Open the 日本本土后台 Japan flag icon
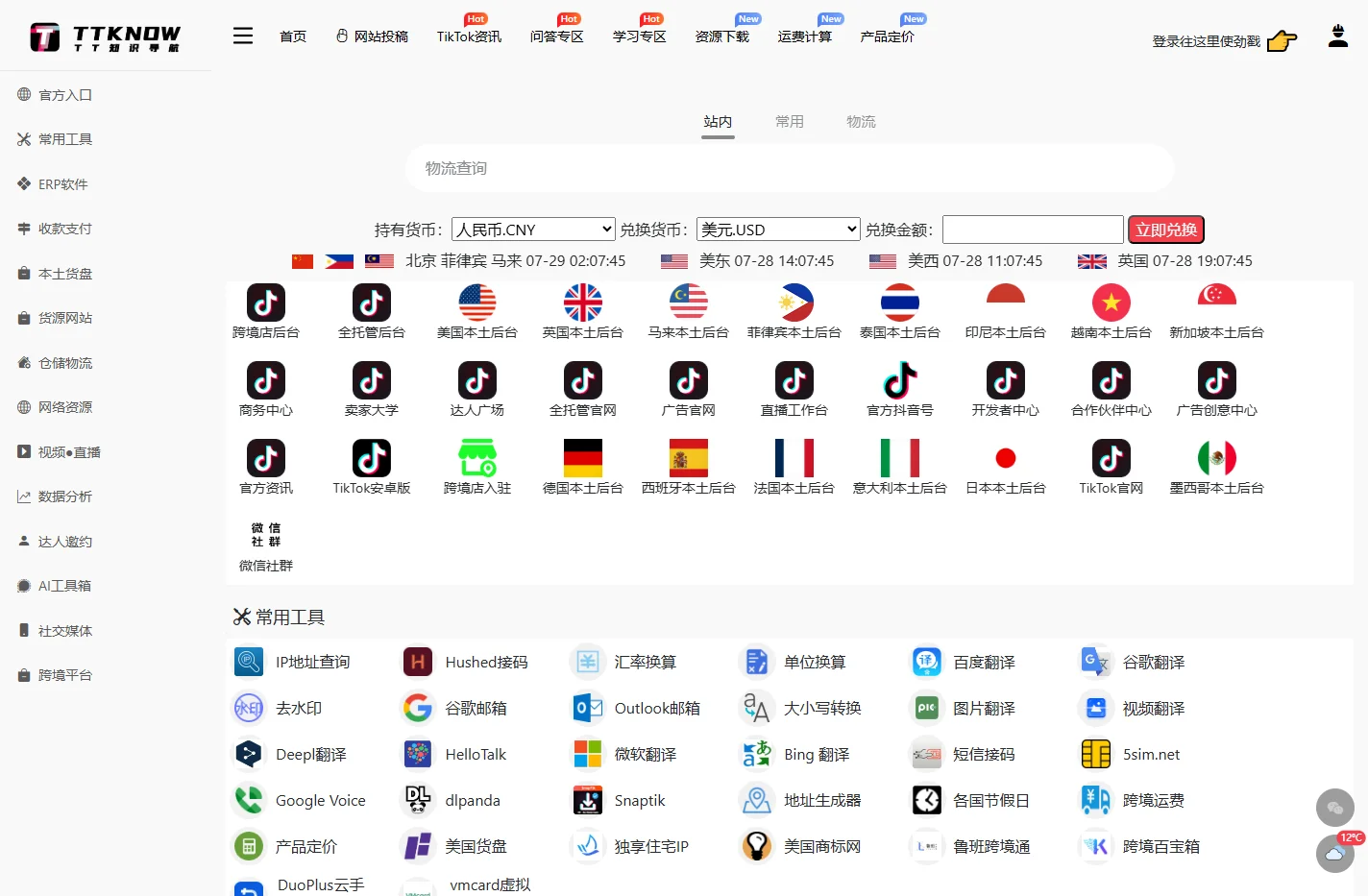The width and height of the screenshot is (1368, 896). 1006,458
